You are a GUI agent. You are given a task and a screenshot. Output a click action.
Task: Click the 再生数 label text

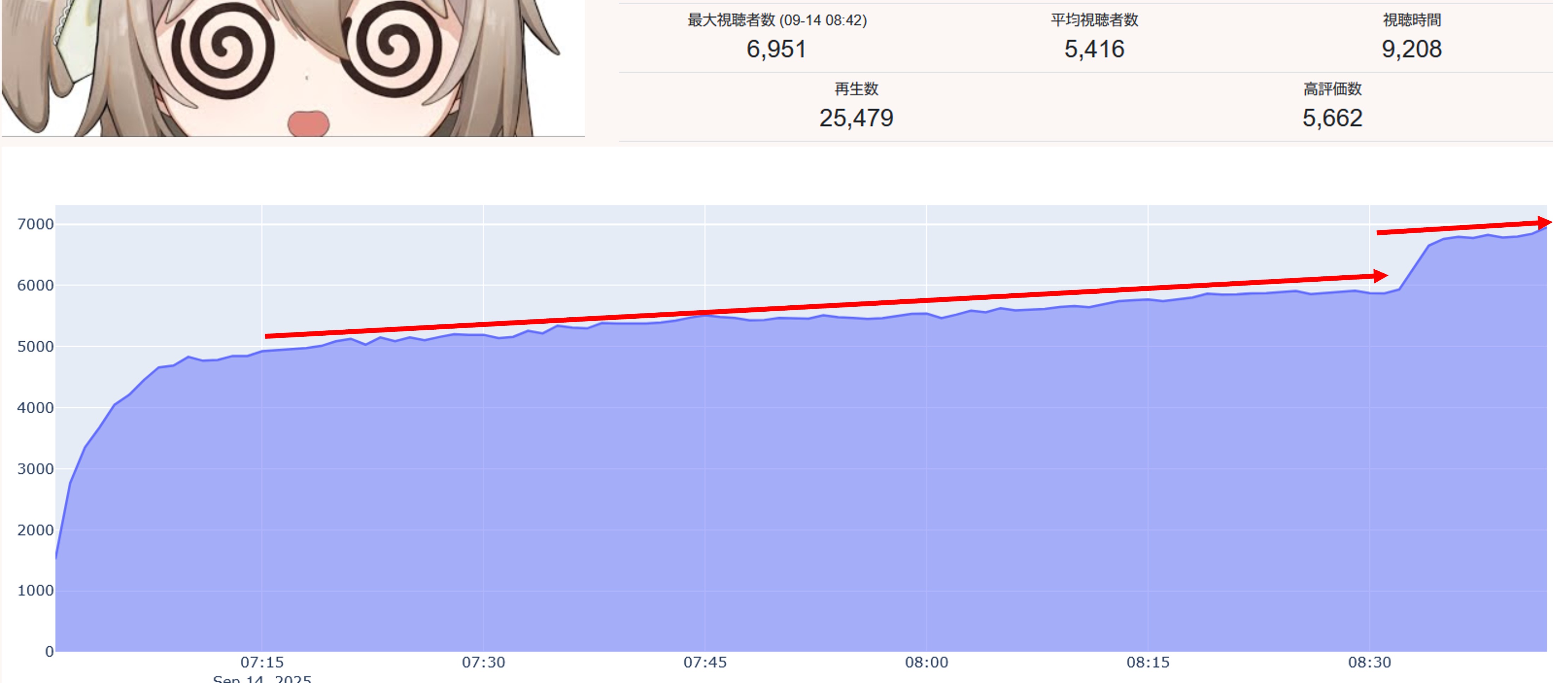click(x=856, y=89)
